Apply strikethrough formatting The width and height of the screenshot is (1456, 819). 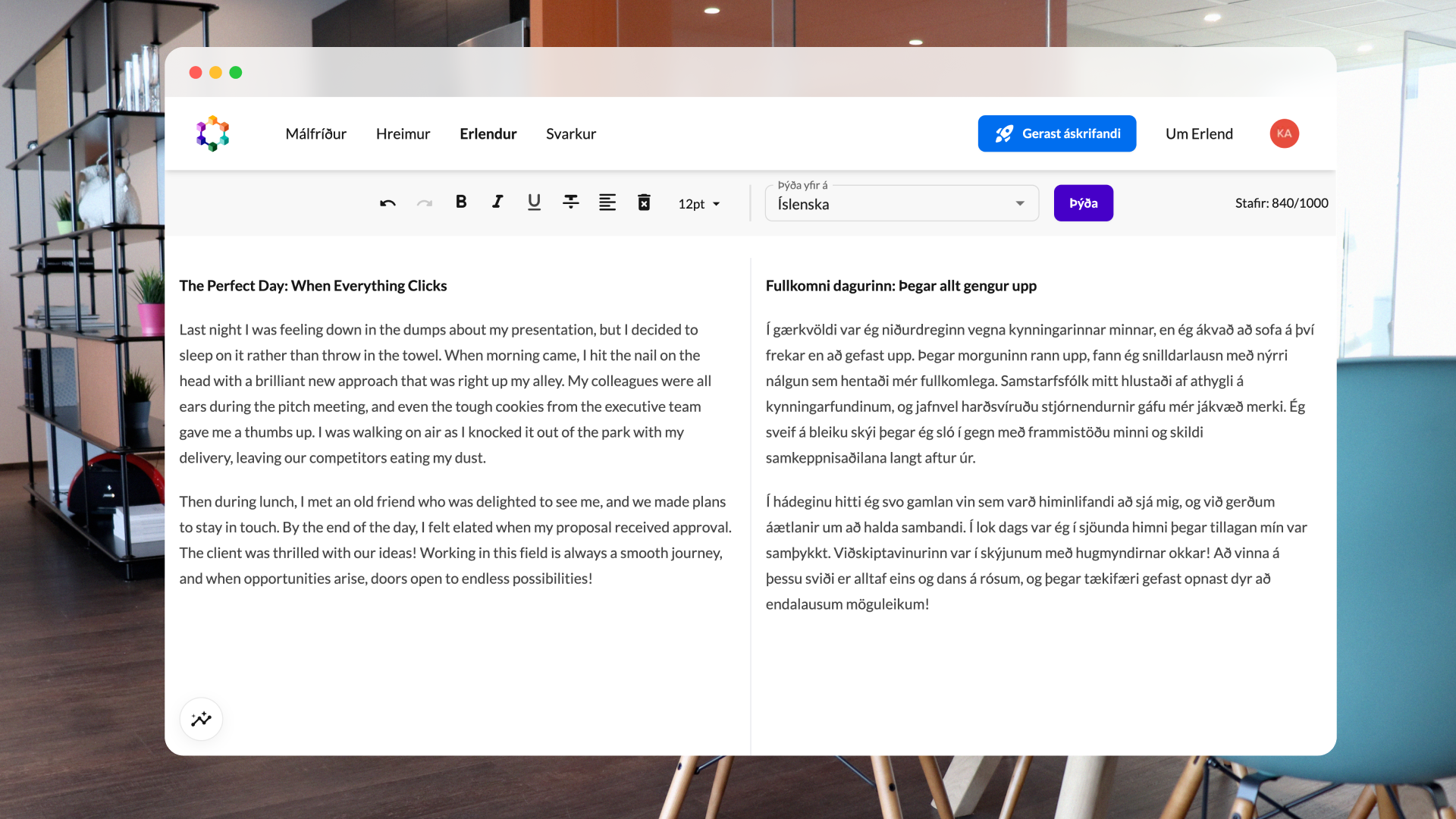pyautogui.click(x=571, y=202)
